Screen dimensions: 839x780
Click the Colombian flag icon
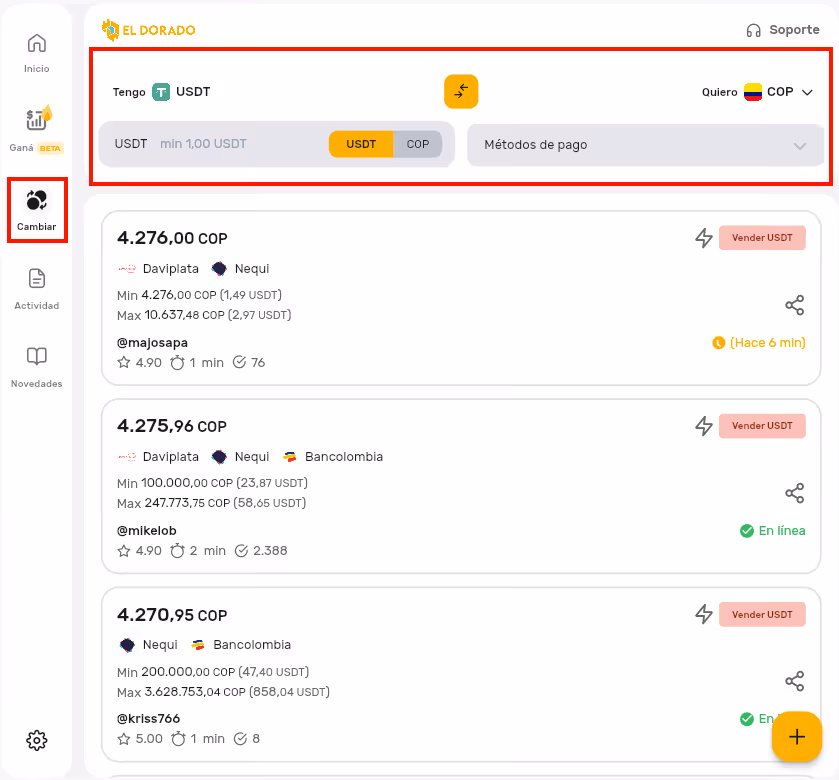(x=753, y=92)
